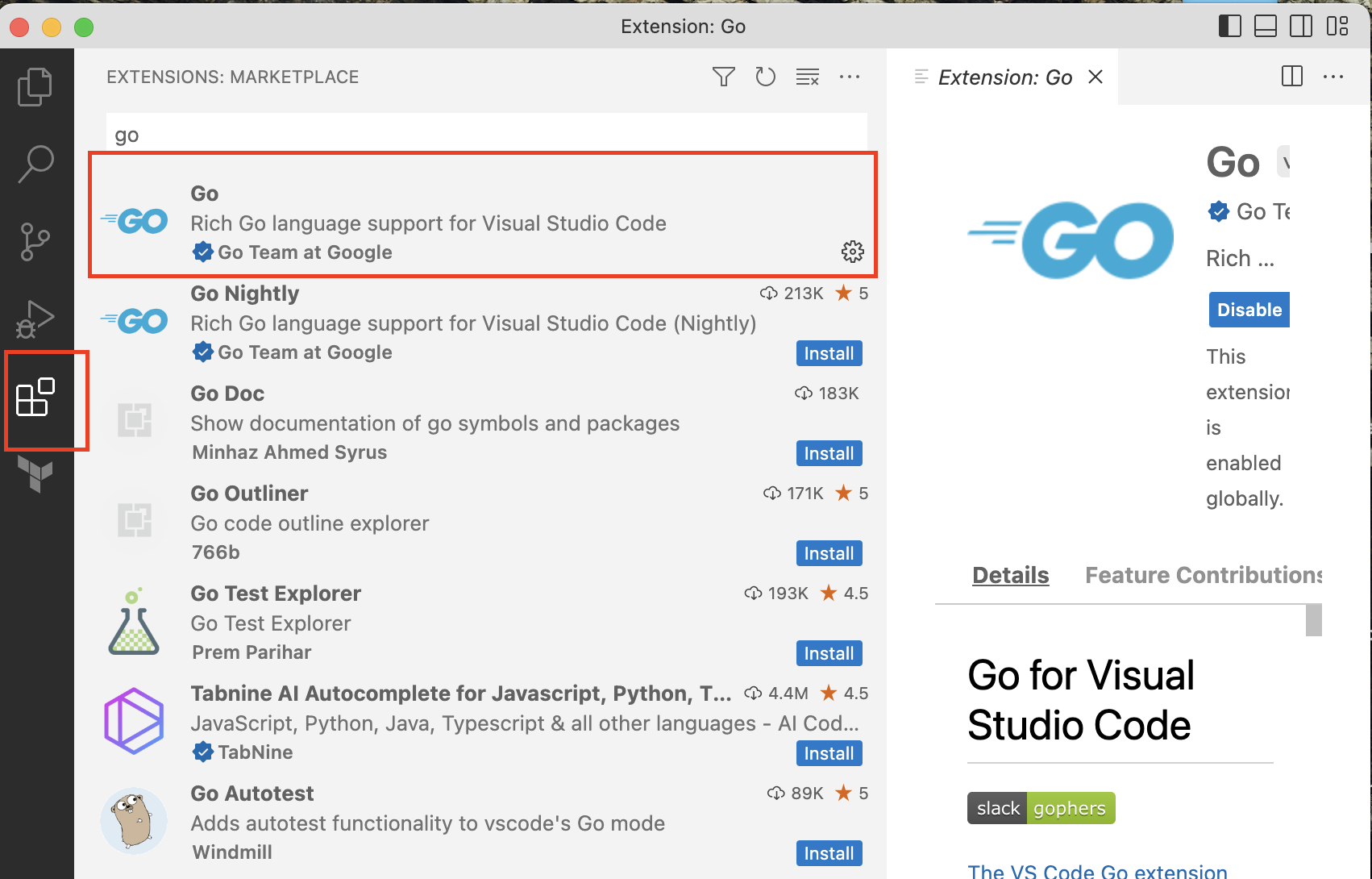Viewport: 1372px width, 879px height.
Task: Click 'TabNine' verified publisher
Action: pos(255,752)
